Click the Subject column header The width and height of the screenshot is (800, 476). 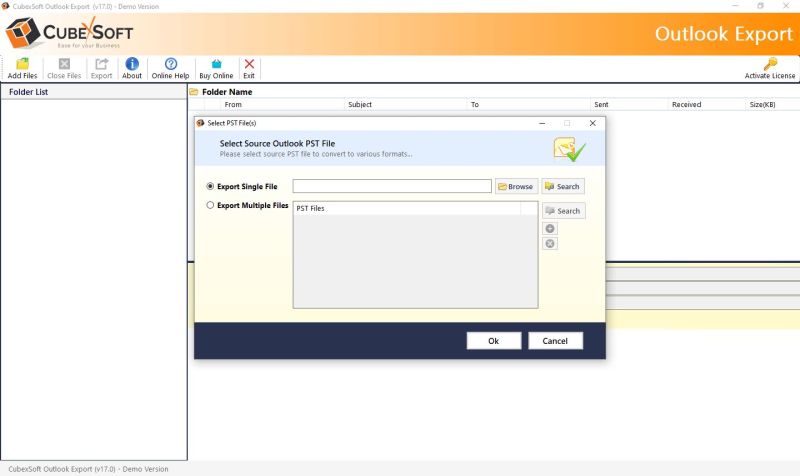click(360, 104)
